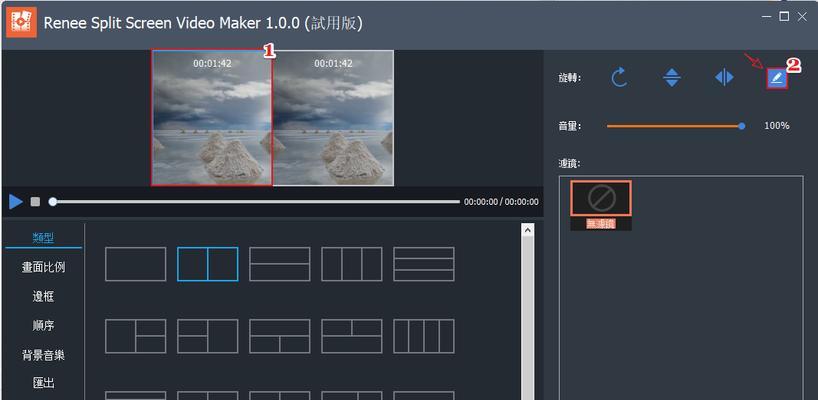
Task: Open the 畫面比例 tab
Action: click(x=43, y=268)
